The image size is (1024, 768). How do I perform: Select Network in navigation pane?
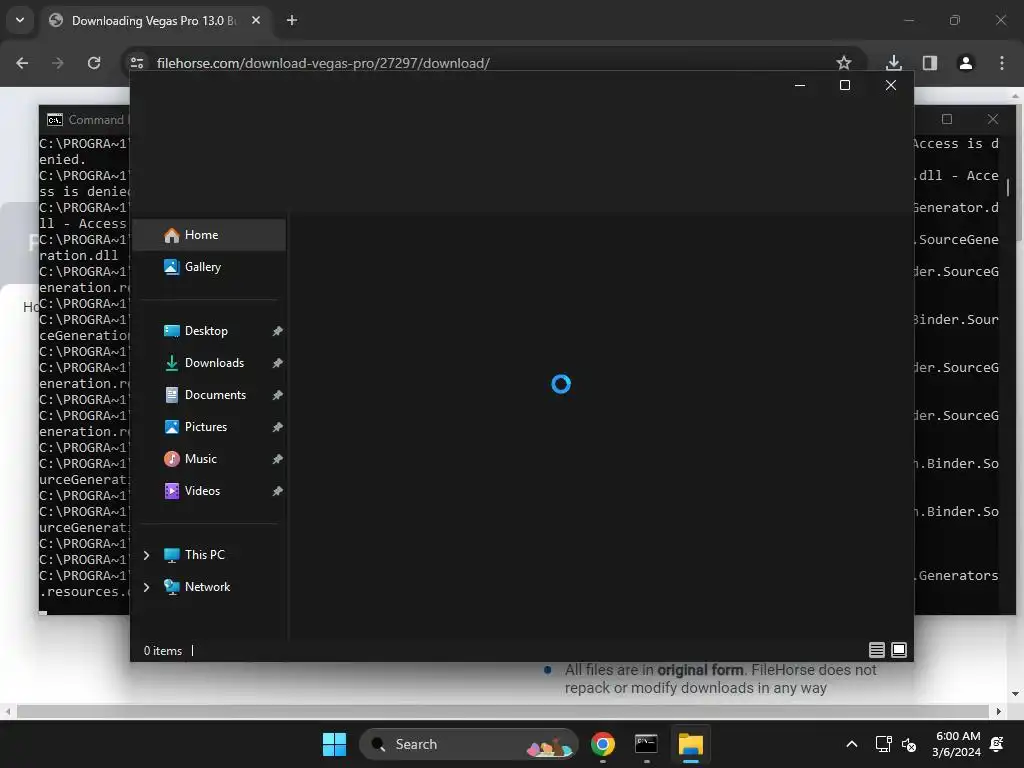(209, 587)
